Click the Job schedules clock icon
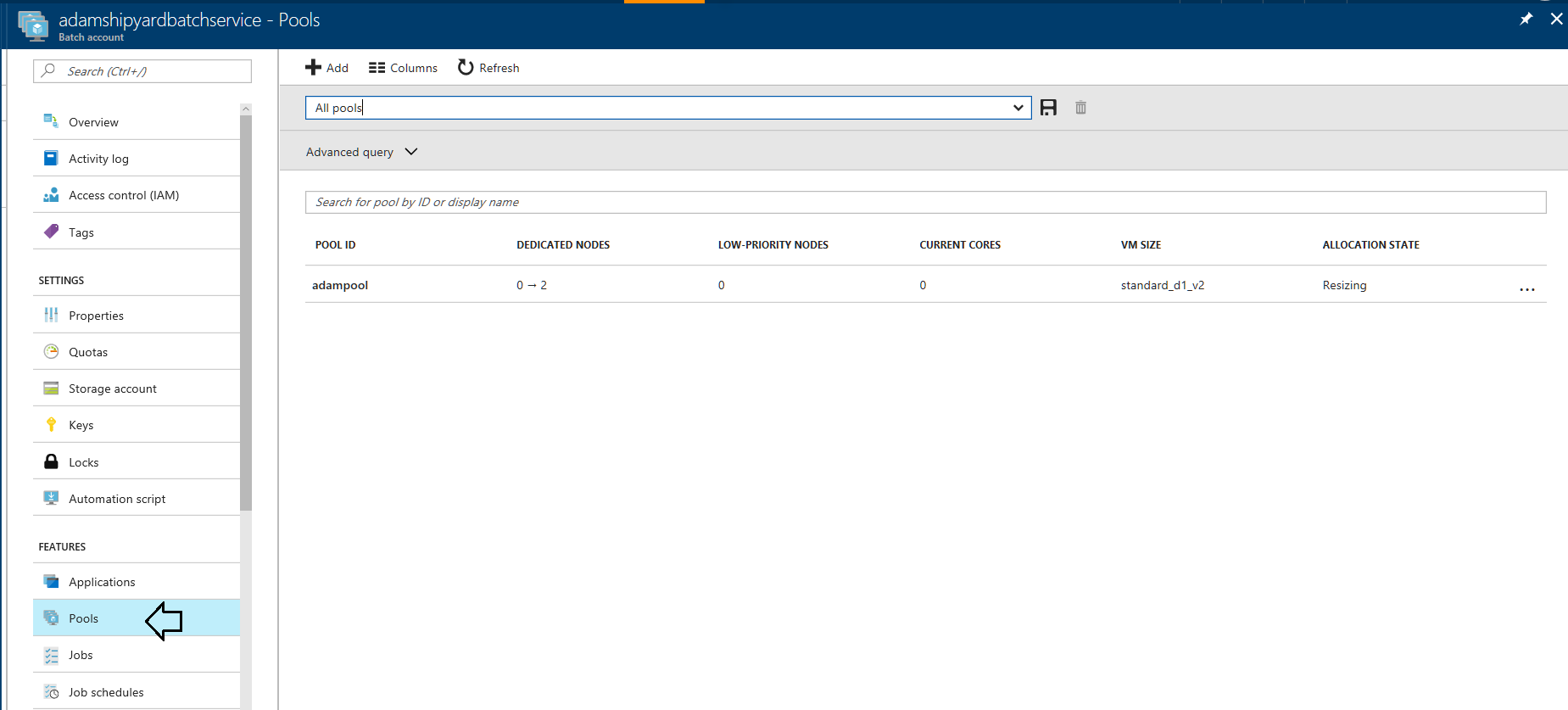 tap(51, 691)
